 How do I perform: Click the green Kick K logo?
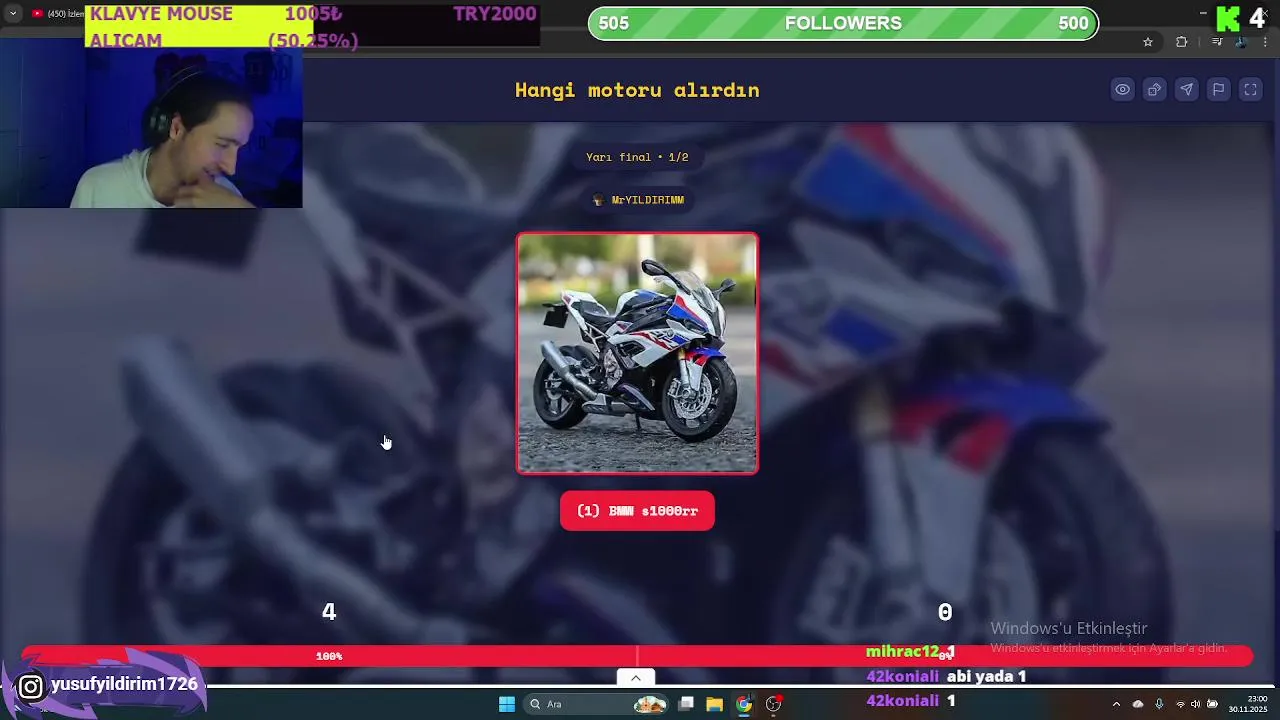point(1228,19)
